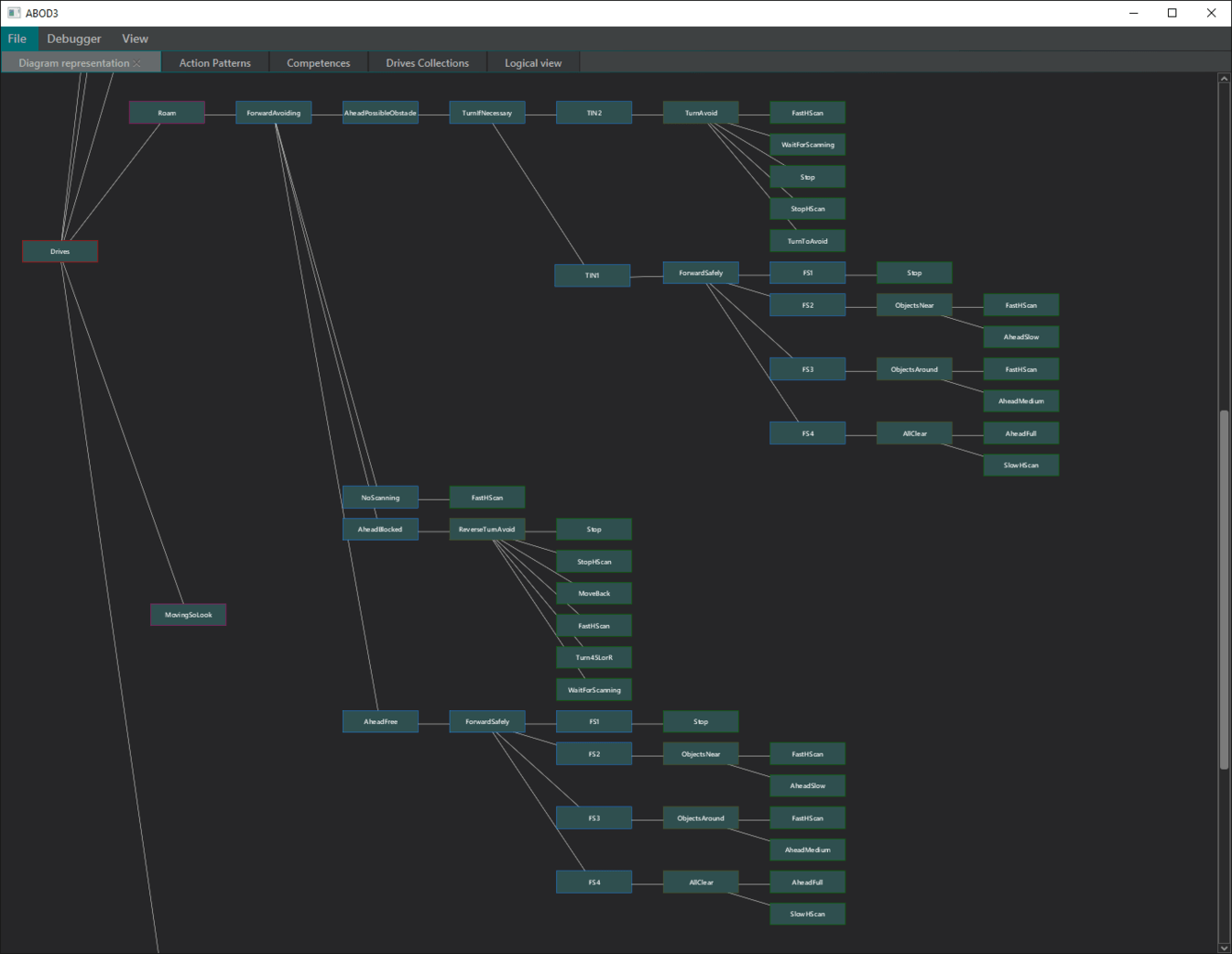Switch to the Action Patterns tab

point(215,63)
